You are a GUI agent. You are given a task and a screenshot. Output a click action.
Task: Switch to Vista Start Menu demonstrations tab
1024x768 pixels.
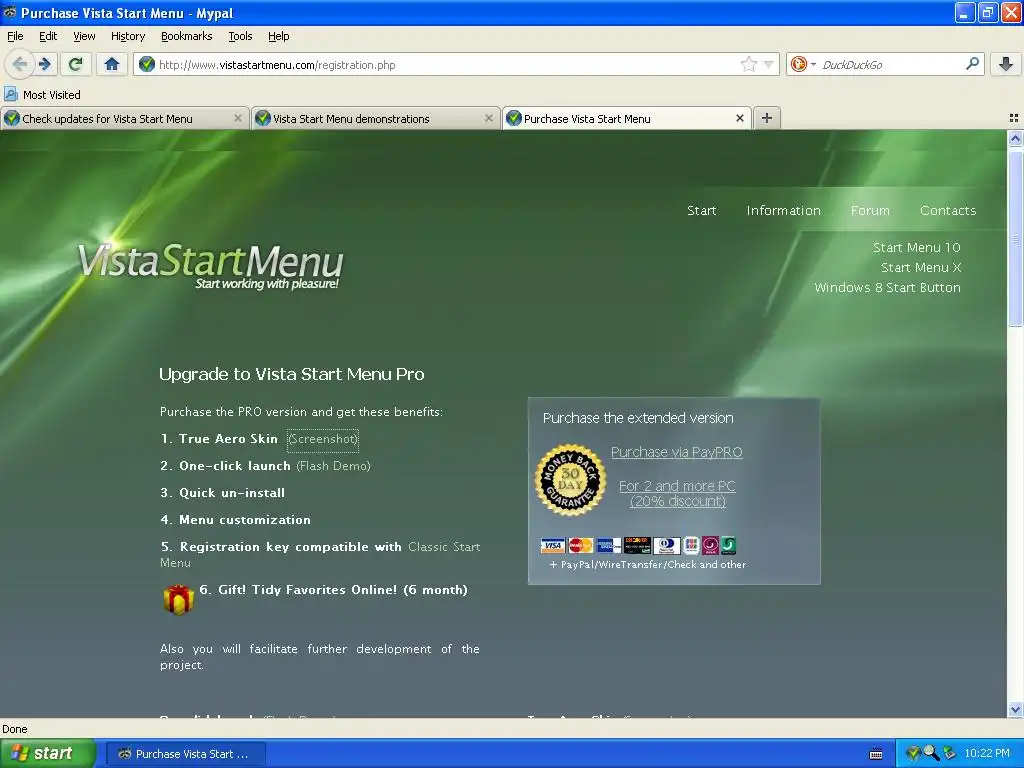pos(375,118)
